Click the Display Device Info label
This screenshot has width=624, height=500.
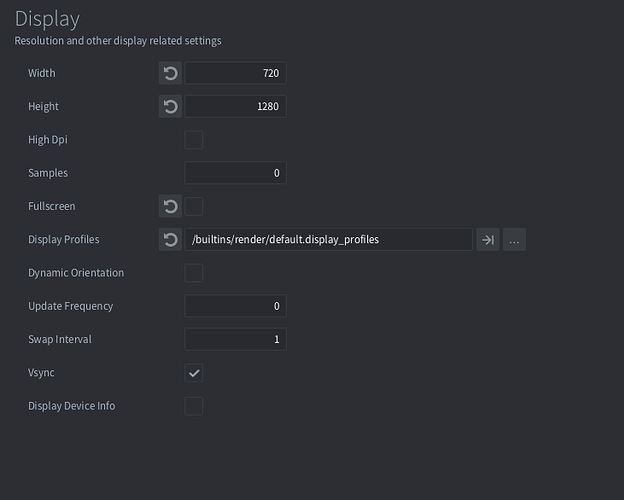pos(72,406)
